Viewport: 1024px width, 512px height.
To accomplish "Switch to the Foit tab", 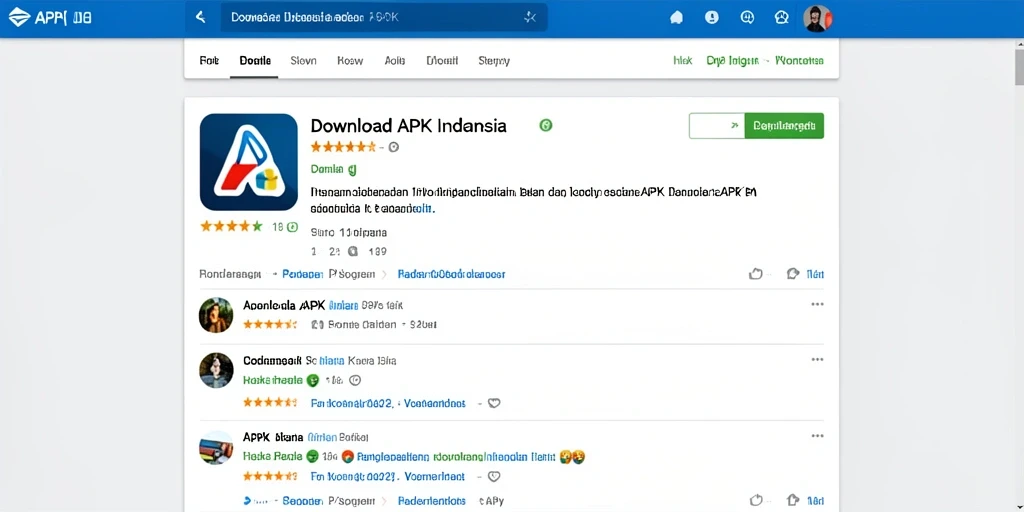I will pyautogui.click(x=209, y=61).
